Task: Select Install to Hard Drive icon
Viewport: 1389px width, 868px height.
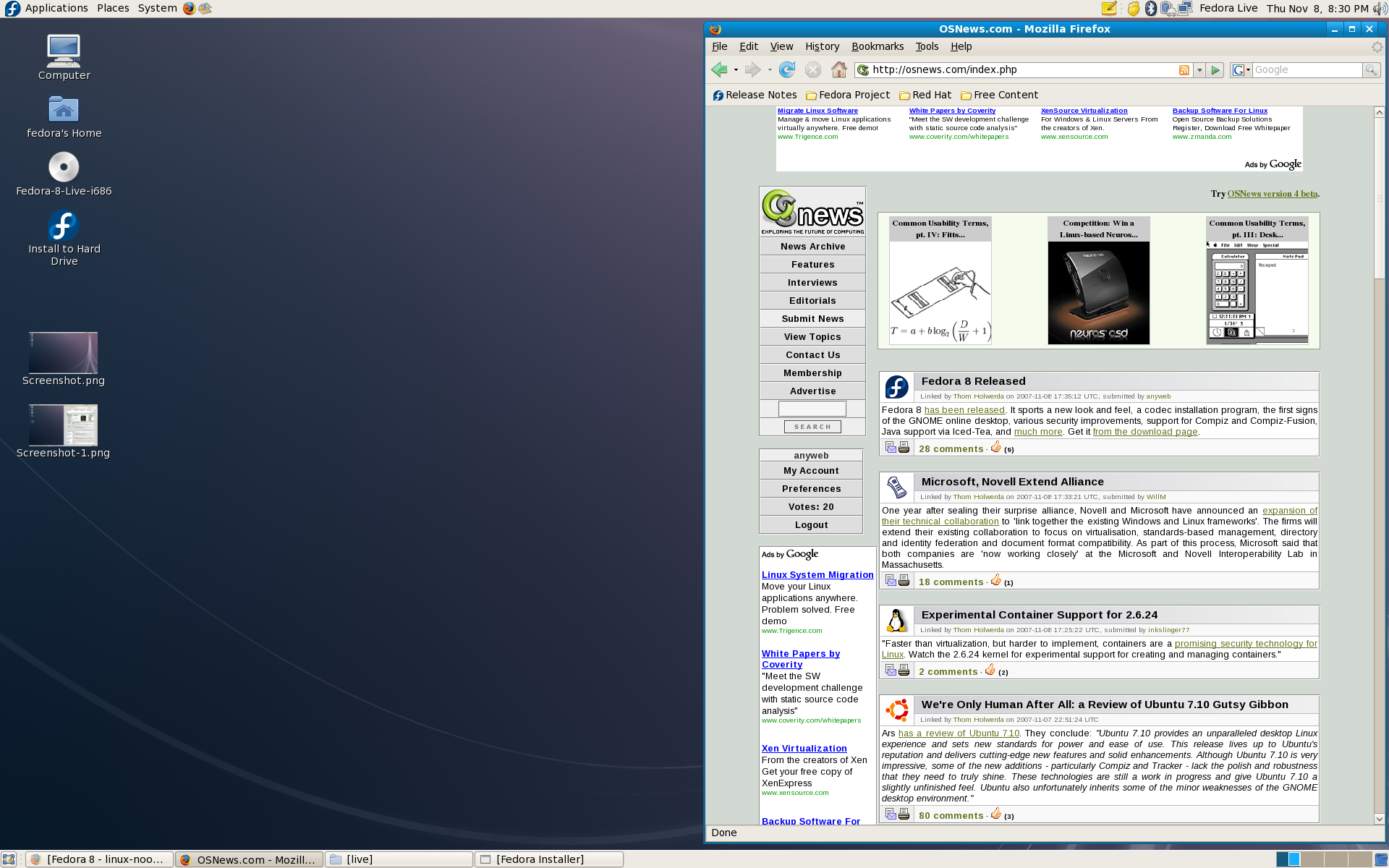Action: pyautogui.click(x=64, y=238)
